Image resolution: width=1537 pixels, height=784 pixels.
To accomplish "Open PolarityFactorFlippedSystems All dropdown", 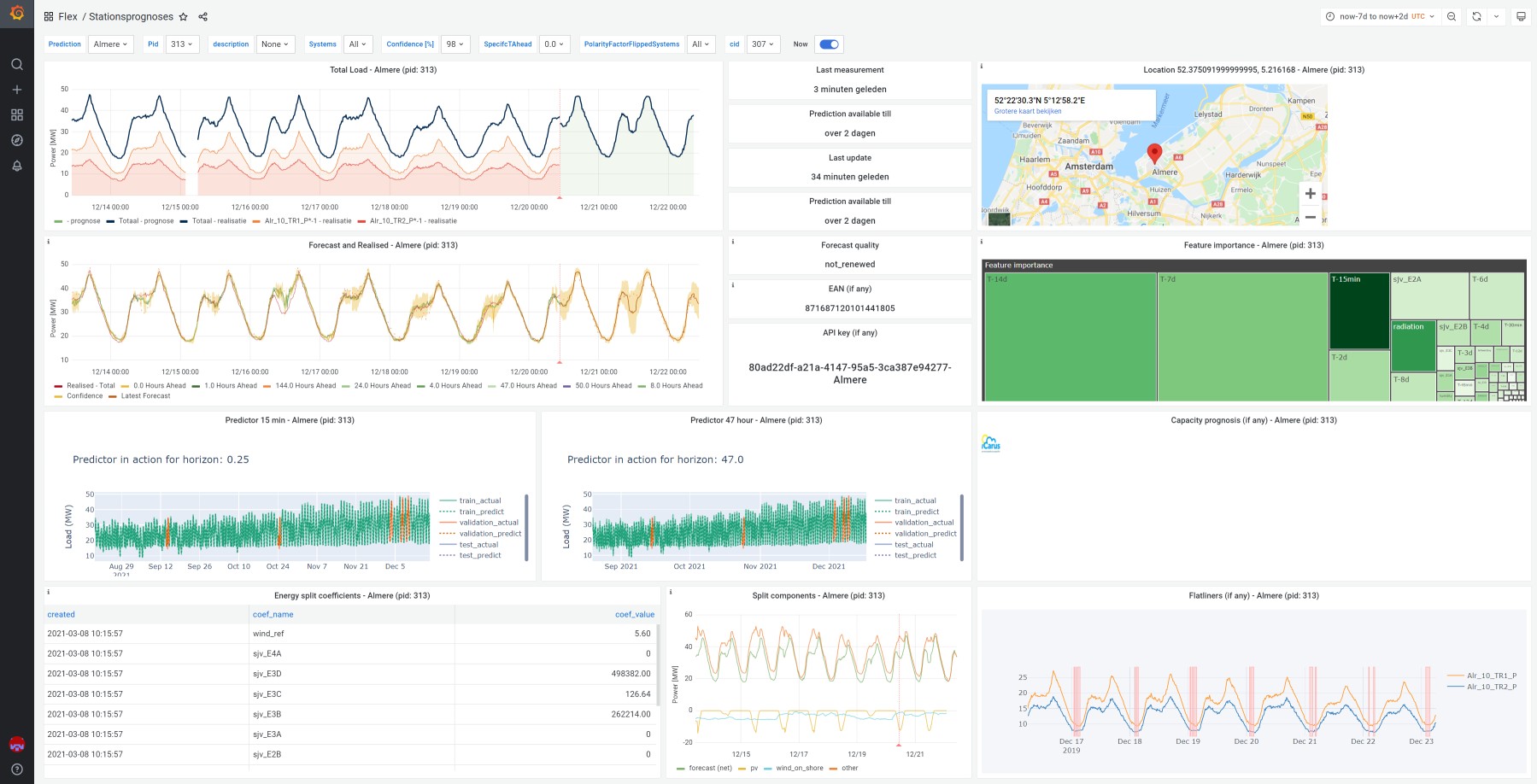I will (x=701, y=44).
